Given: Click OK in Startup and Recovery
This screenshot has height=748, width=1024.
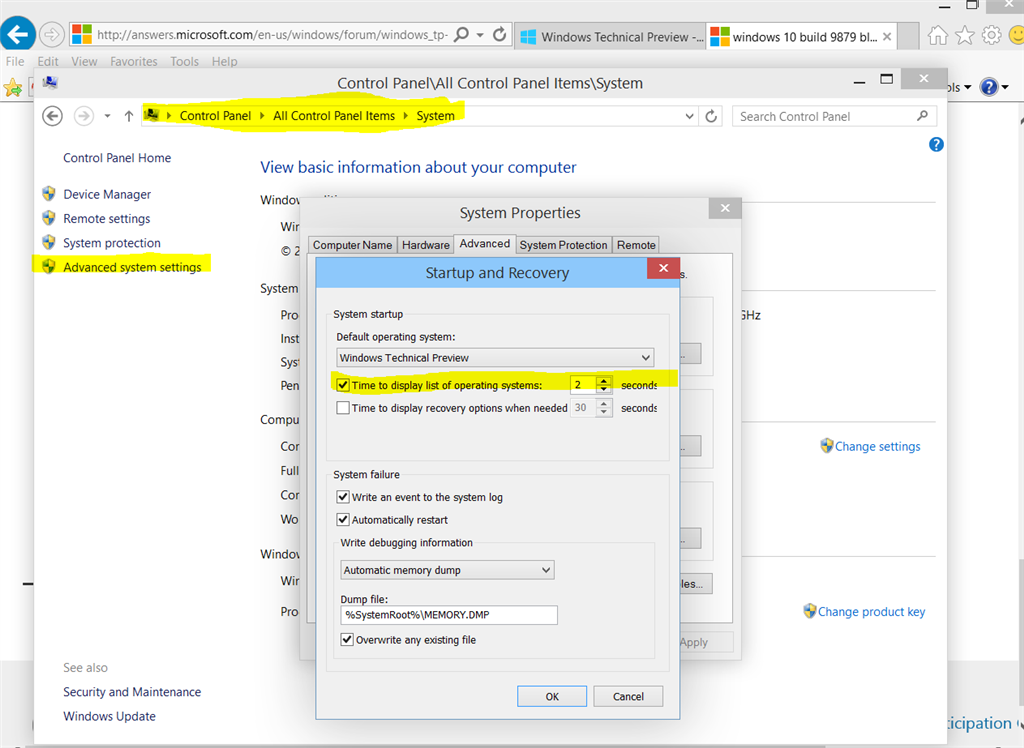Looking at the screenshot, I should tap(552, 696).
